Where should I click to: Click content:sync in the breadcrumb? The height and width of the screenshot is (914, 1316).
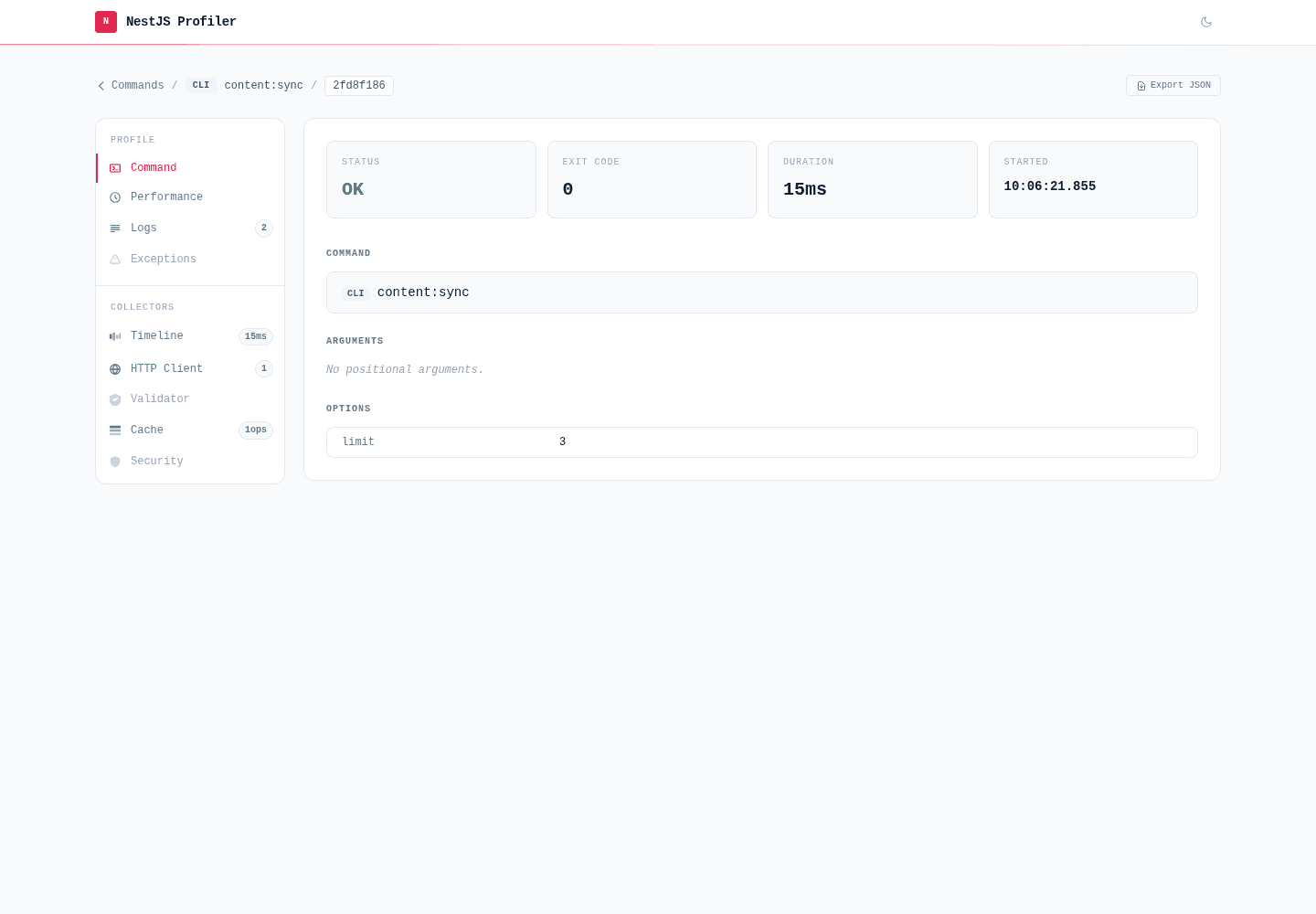tap(264, 86)
